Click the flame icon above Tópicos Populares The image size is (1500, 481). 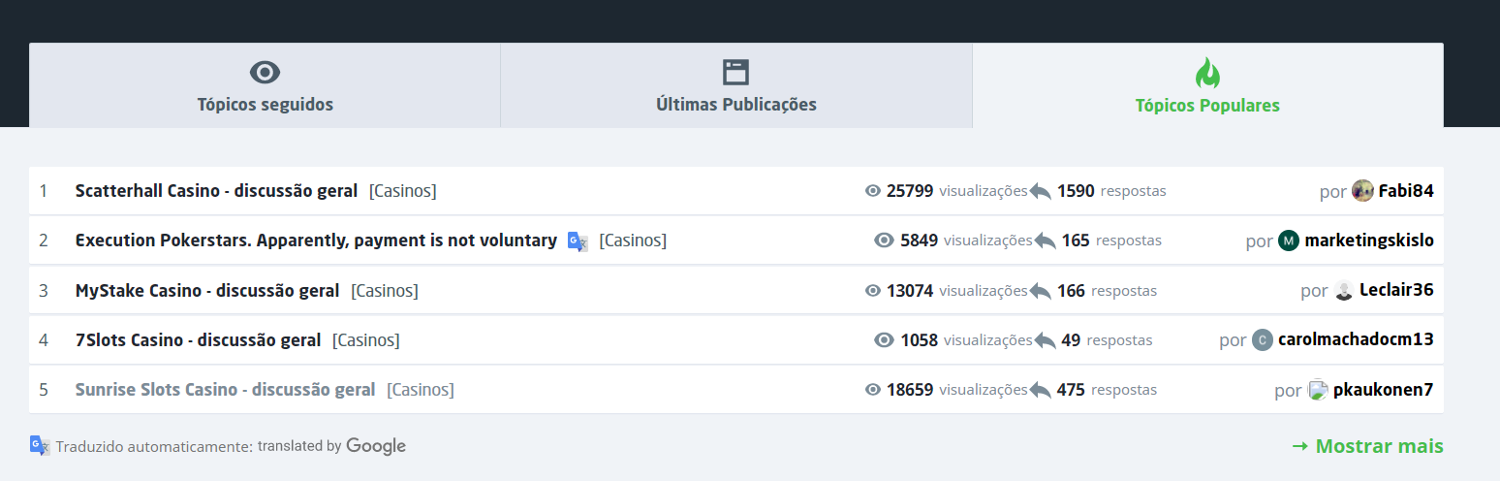tap(1207, 73)
